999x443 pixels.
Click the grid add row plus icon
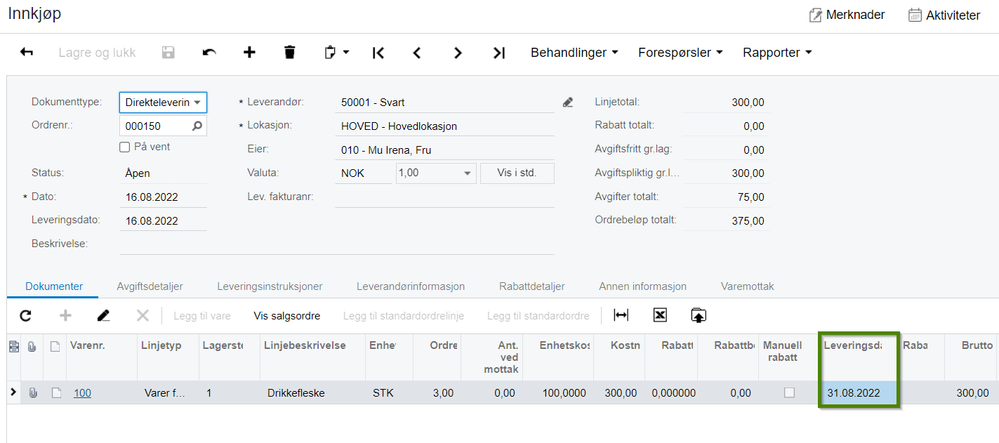point(65,316)
